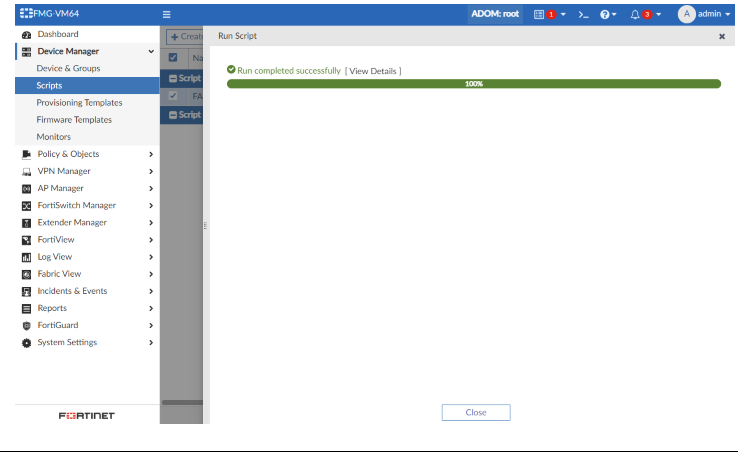Image resolution: width=738 pixels, height=452 pixels.
Task: Close the Run Script panel with X
Action: click(x=722, y=36)
